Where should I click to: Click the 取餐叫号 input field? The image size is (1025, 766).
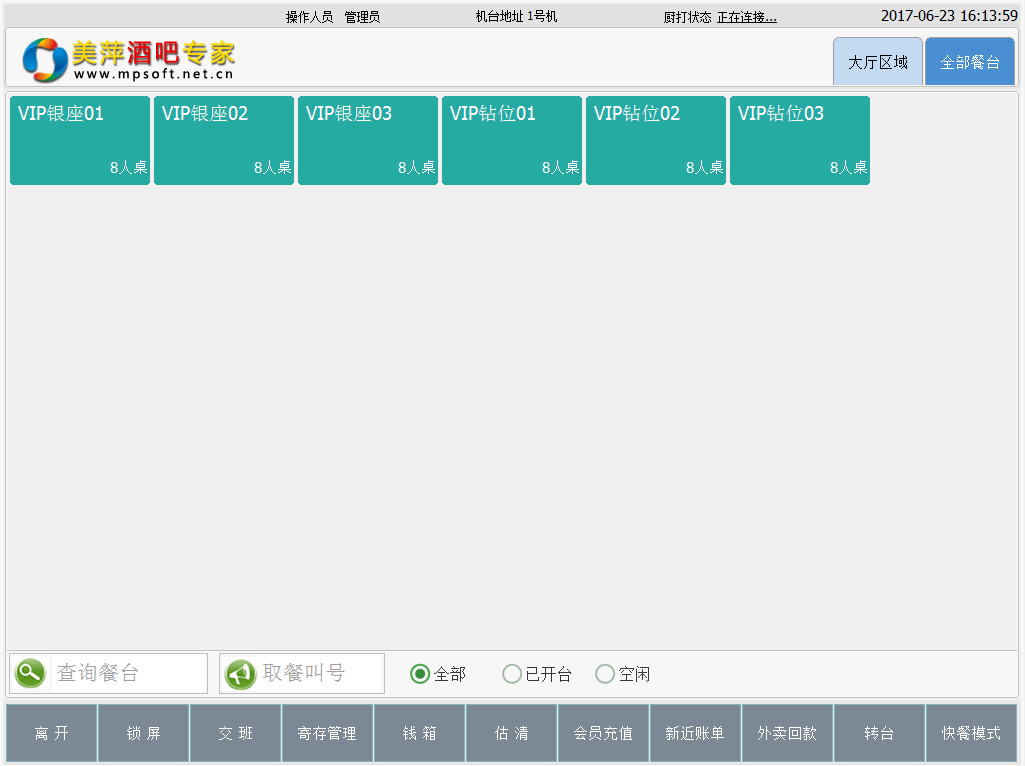tap(318, 673)
